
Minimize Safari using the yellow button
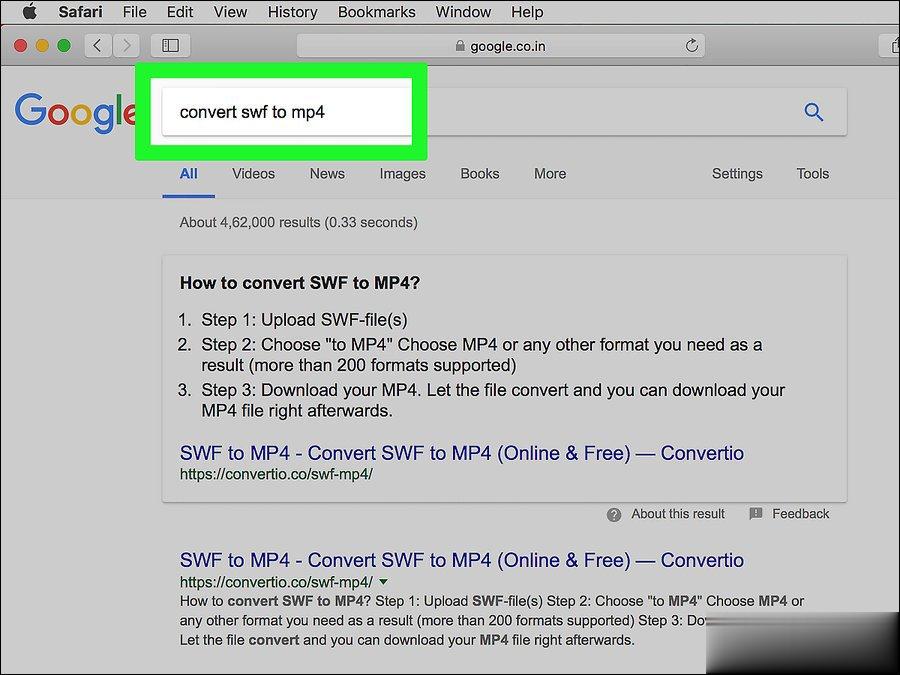pos(42,45)
